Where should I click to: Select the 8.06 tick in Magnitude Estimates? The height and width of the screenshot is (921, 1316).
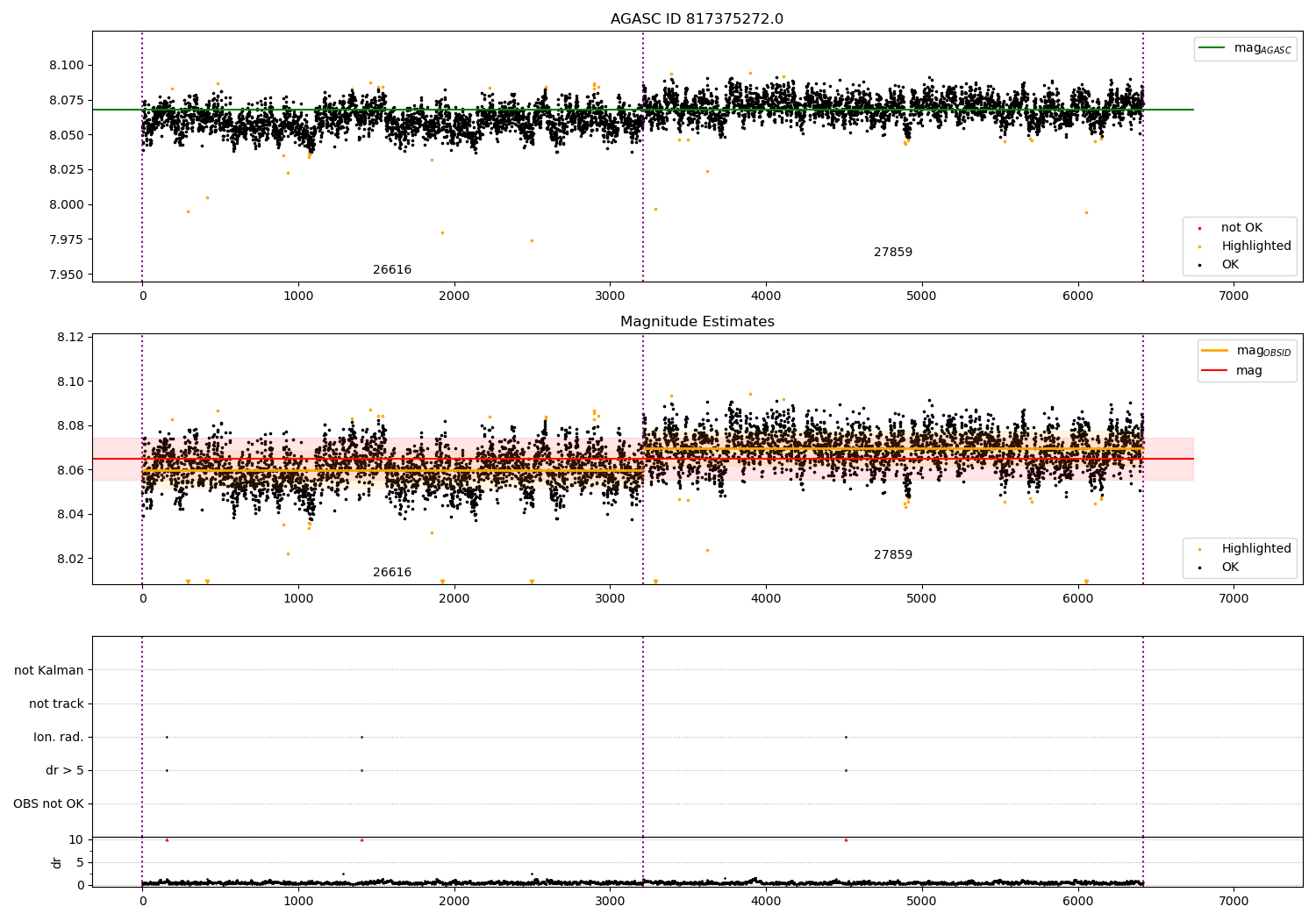pos(70,470)
